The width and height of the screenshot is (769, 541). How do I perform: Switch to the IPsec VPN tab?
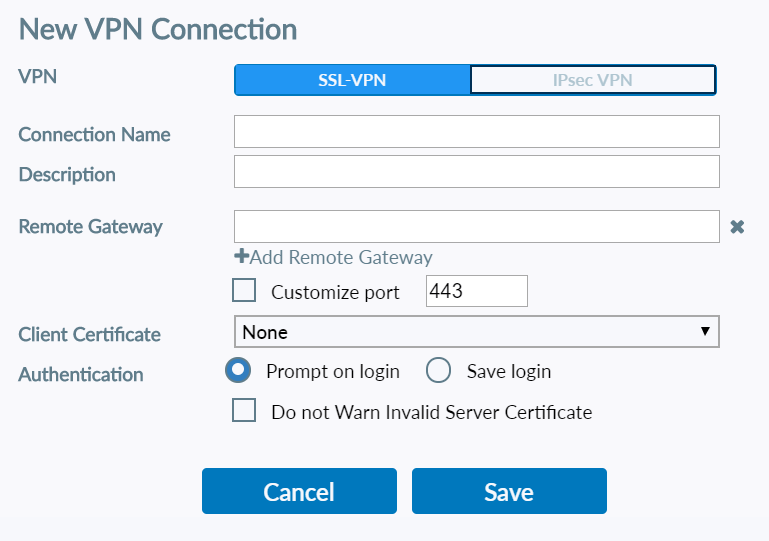592,80
